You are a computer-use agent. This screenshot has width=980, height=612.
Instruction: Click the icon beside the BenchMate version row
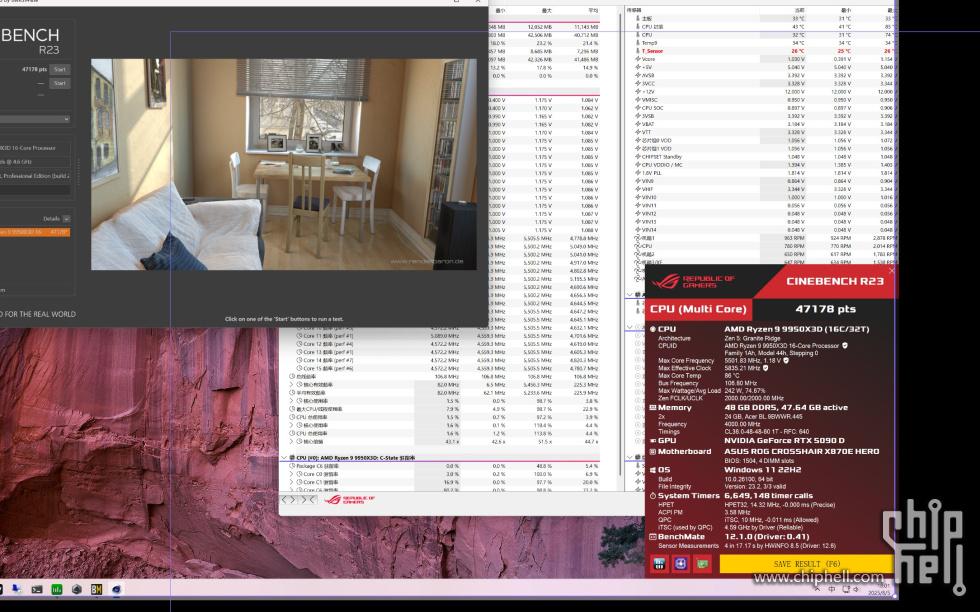tap(652, 537)
